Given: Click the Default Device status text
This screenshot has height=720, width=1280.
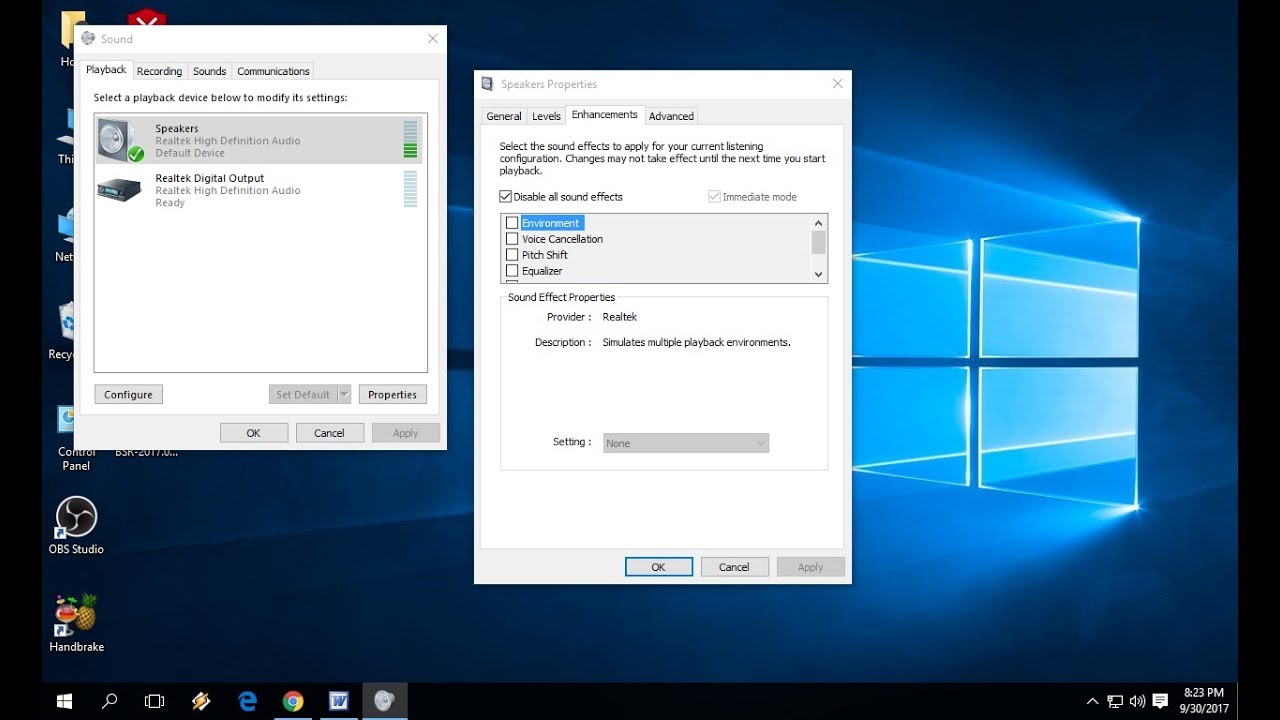Looking at the screenshot, I should click(190, 153).
